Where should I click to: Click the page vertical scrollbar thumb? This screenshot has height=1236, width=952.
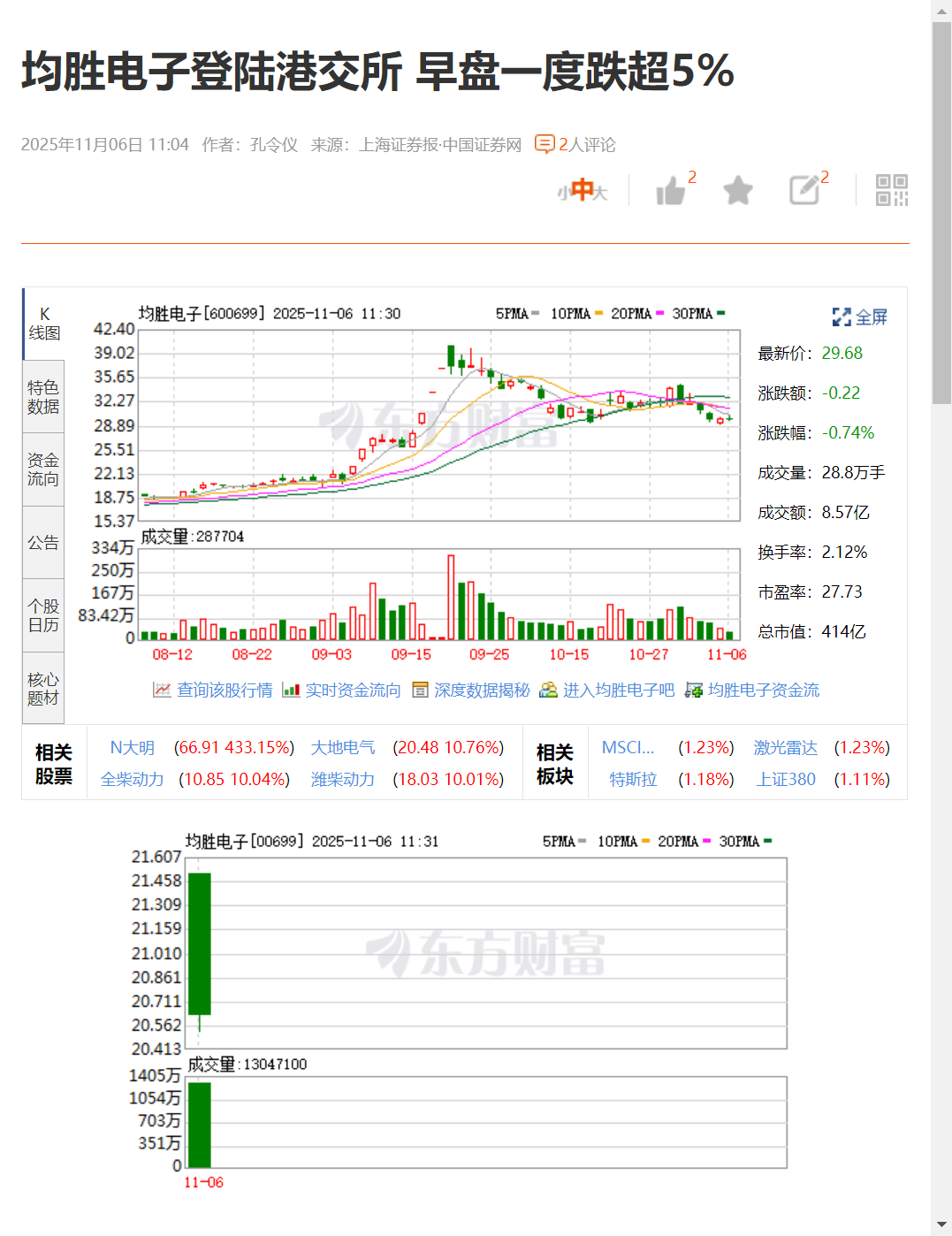pos(941,212)
